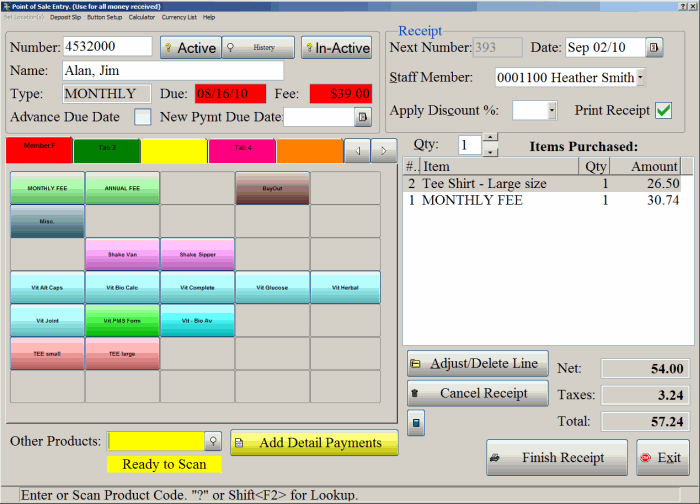Viewport: 700px width, 504px height.
Task: Click the small calculator icon button below Cancel Receipt
Action: pyautogui.click(x=416, y=422)
